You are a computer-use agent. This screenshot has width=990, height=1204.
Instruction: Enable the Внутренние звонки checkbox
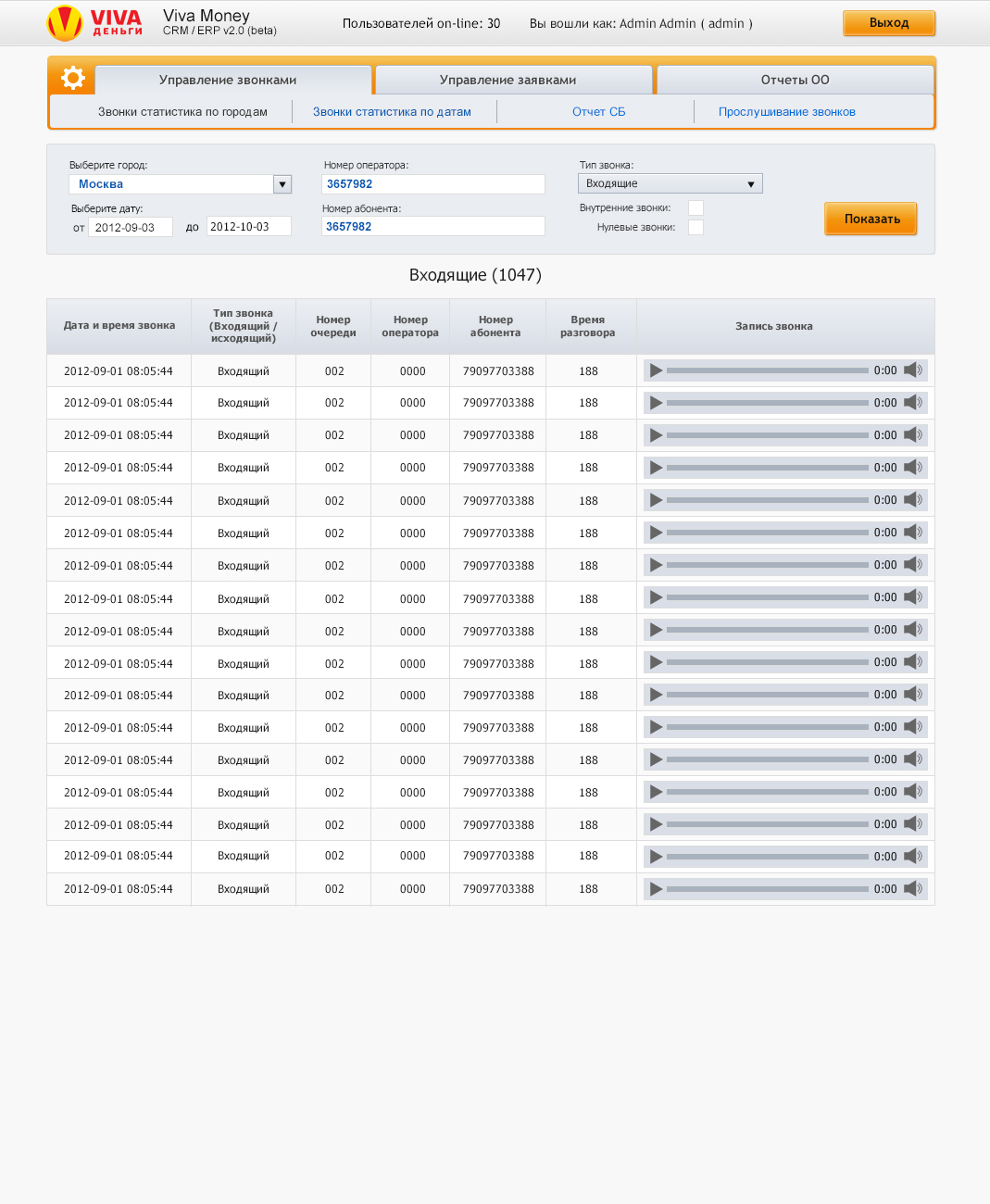tap(696, 207)
